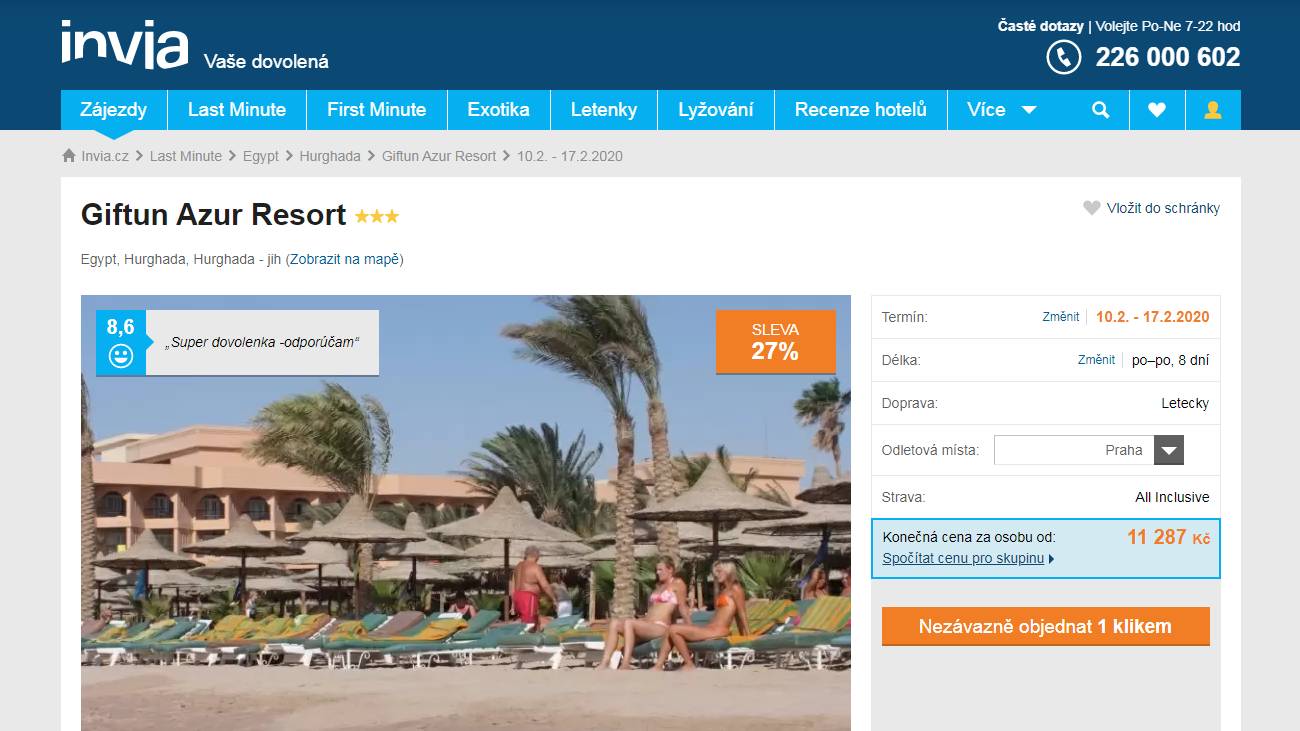Open the Odletová místa dropdown arrow
Screen dimensions: 1300x731
tap(1169, 450)
